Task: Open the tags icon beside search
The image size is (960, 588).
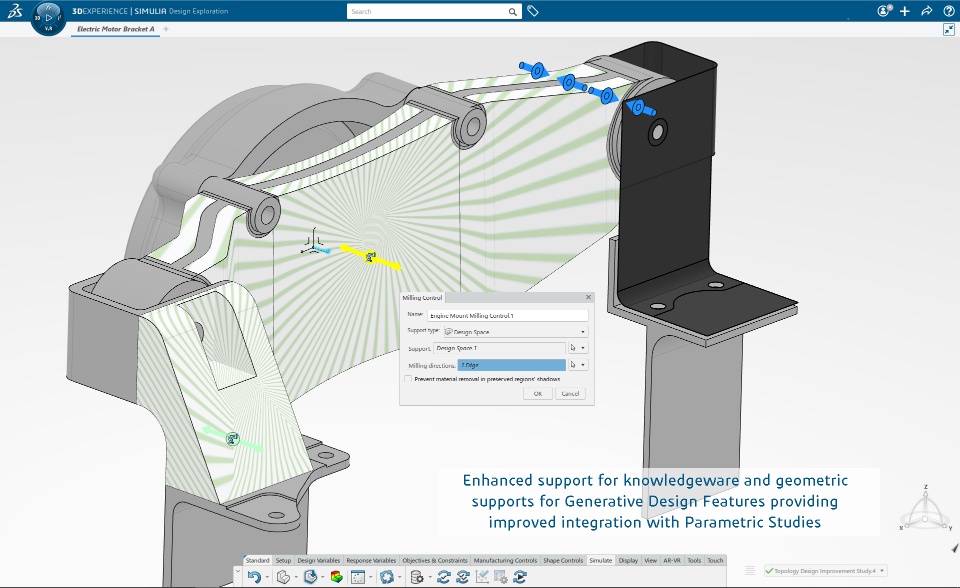Action: (x=533, y=11)
